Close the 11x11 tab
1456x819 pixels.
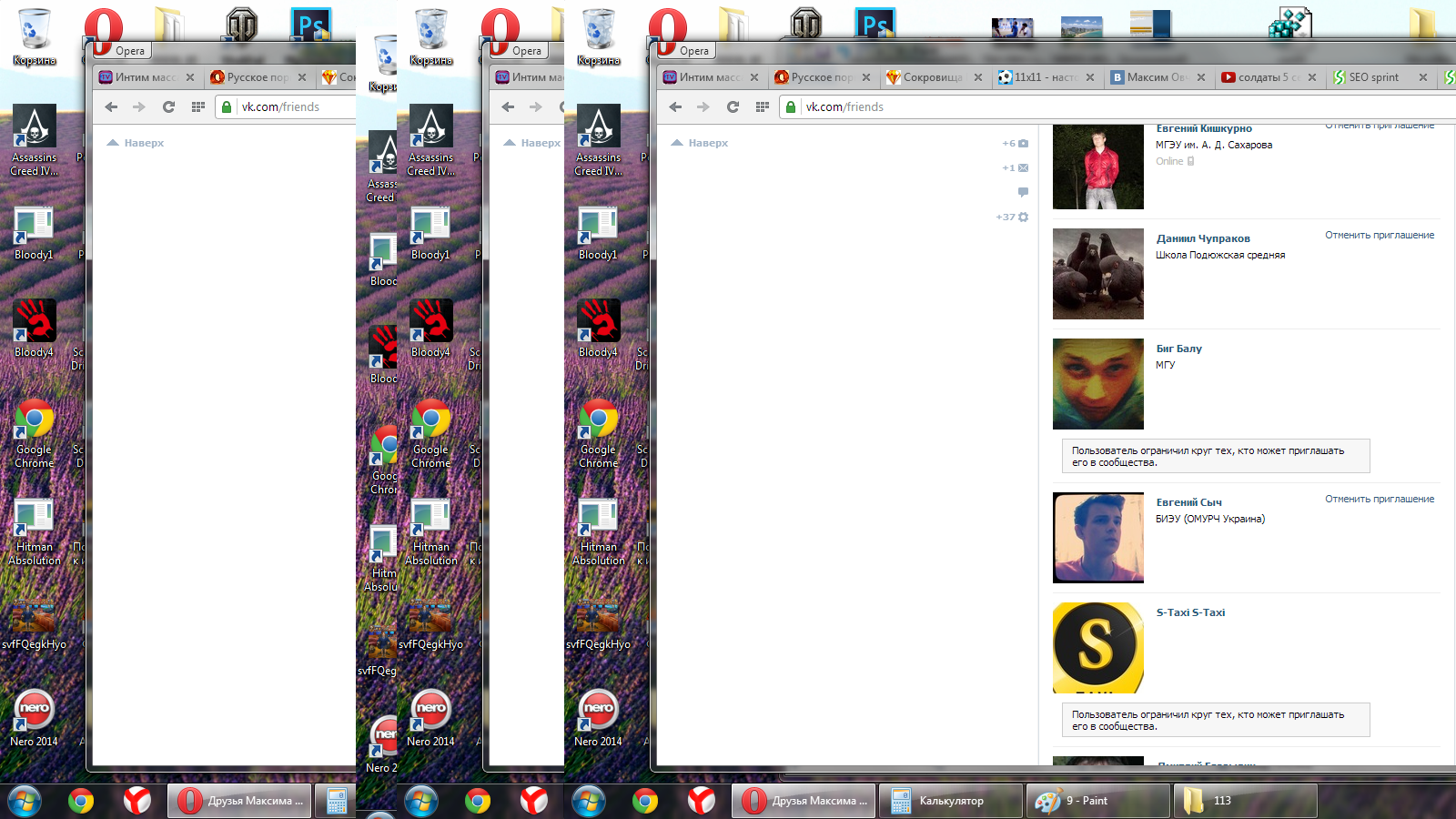tap(1090, 77)
